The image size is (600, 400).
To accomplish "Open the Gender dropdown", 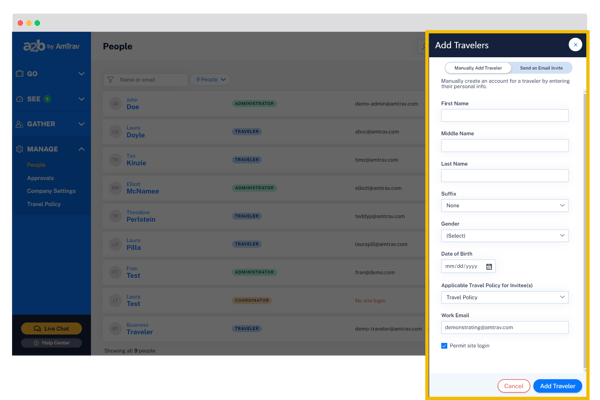I will tap(504, 236).
